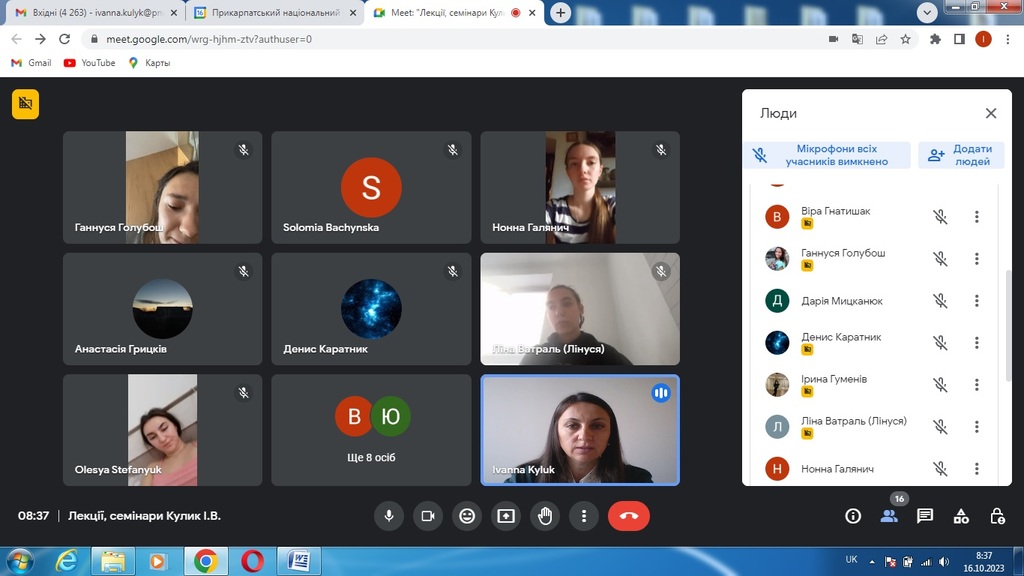Mute Дарія Мицканюк's microphone in list
Screen dimensions: 1024x576
940,301
